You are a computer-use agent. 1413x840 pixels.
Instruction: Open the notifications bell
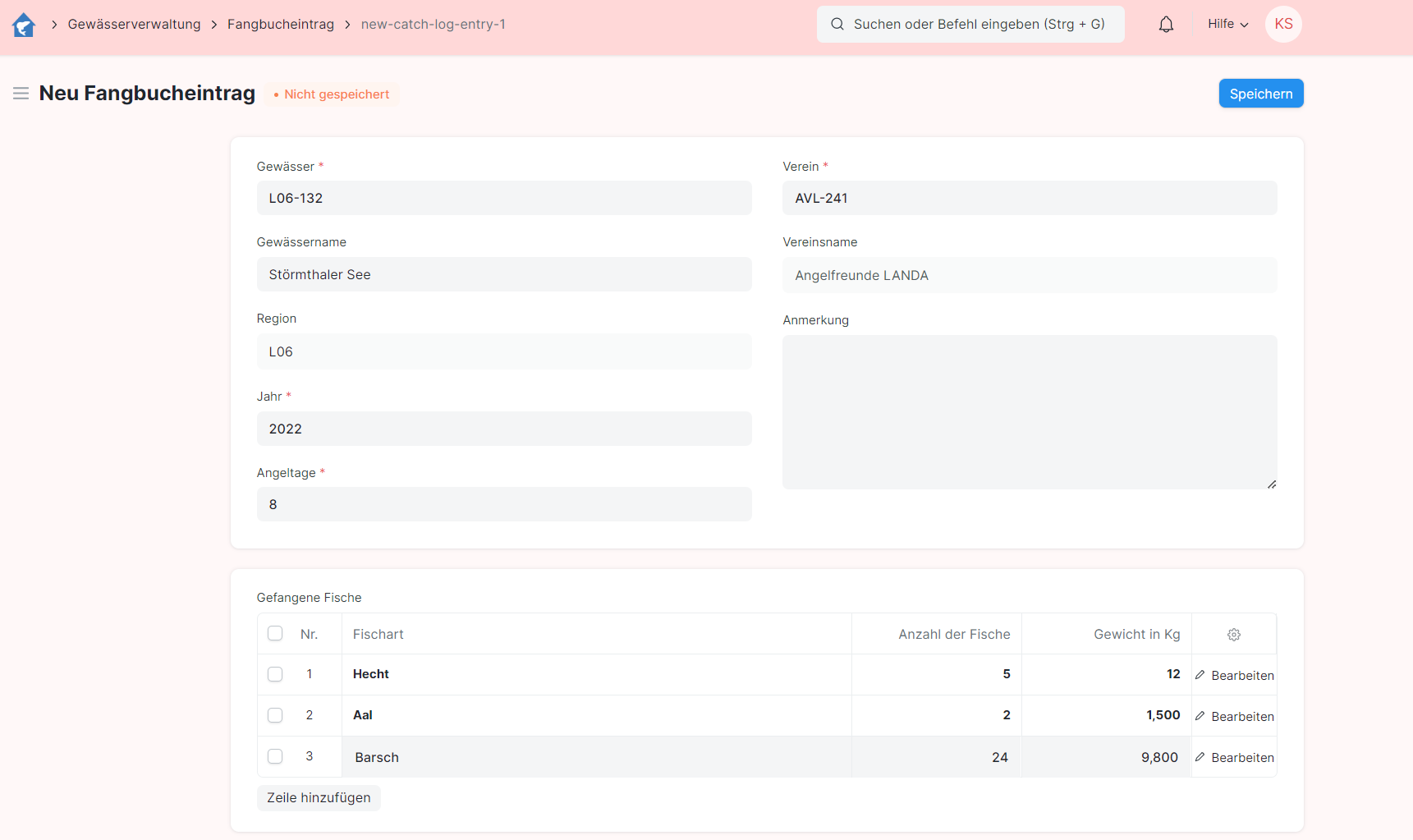[x=1166, y=25]
